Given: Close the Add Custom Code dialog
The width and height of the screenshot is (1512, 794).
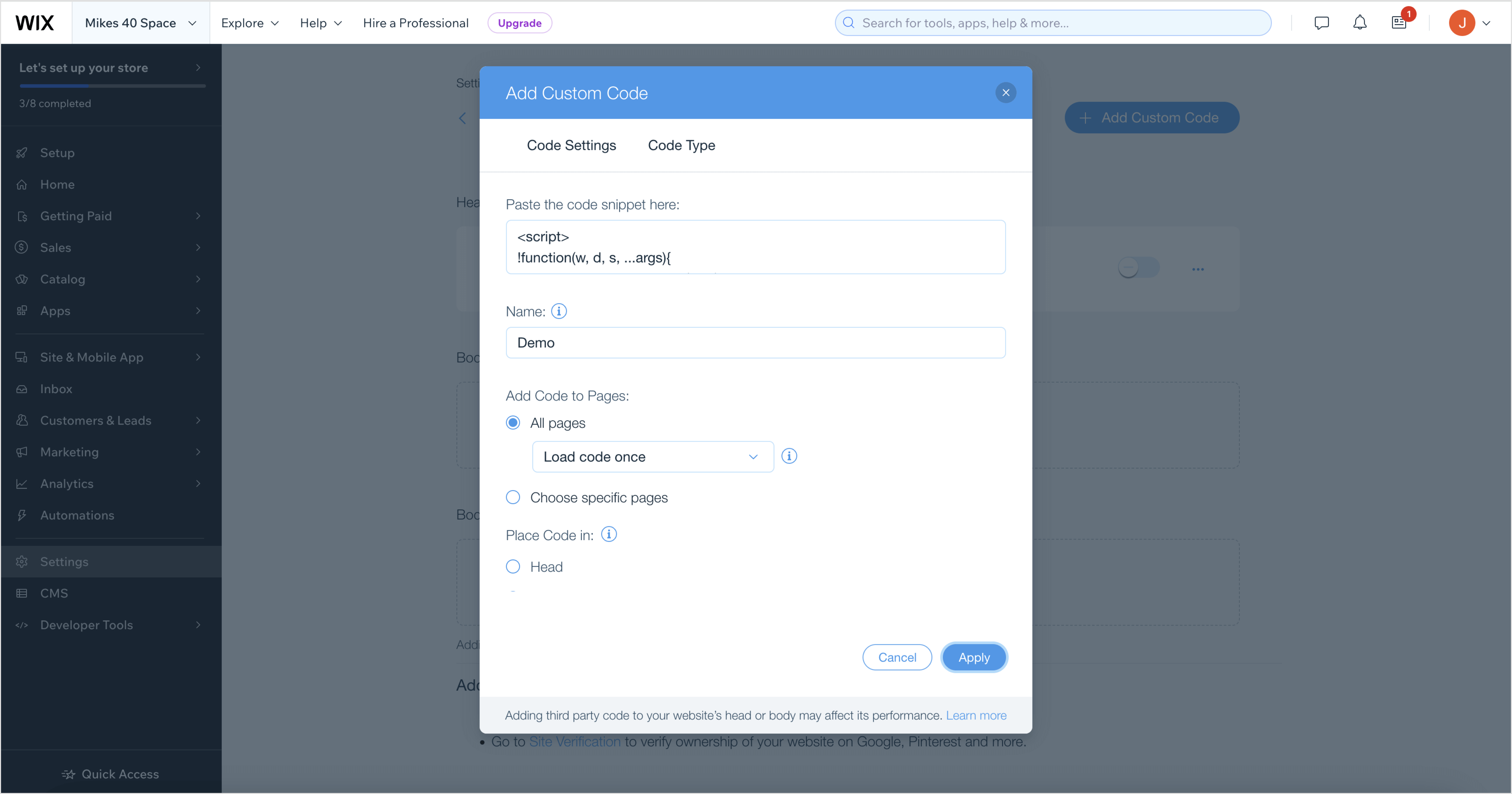Looking at the screenshot, I should point(1006,93).
